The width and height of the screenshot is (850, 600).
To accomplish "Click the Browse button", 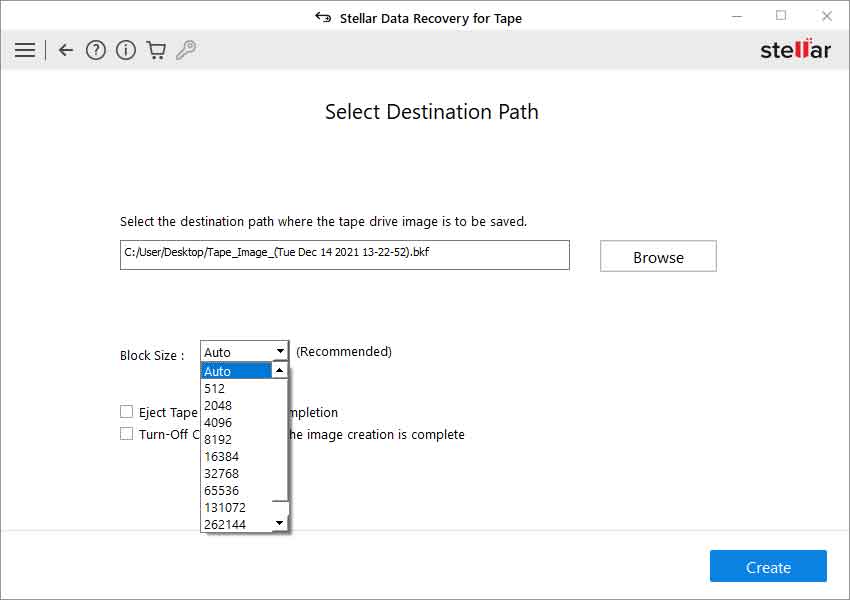I will [x=658, y=257].
